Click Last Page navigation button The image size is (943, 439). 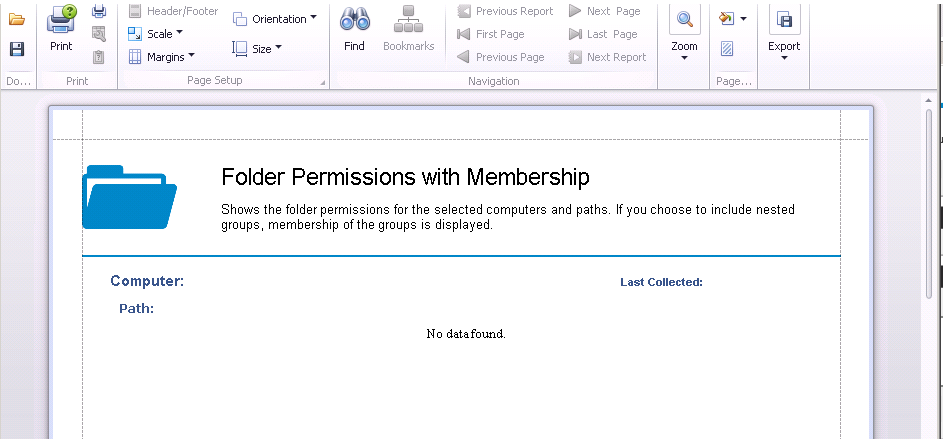[603, 34]
